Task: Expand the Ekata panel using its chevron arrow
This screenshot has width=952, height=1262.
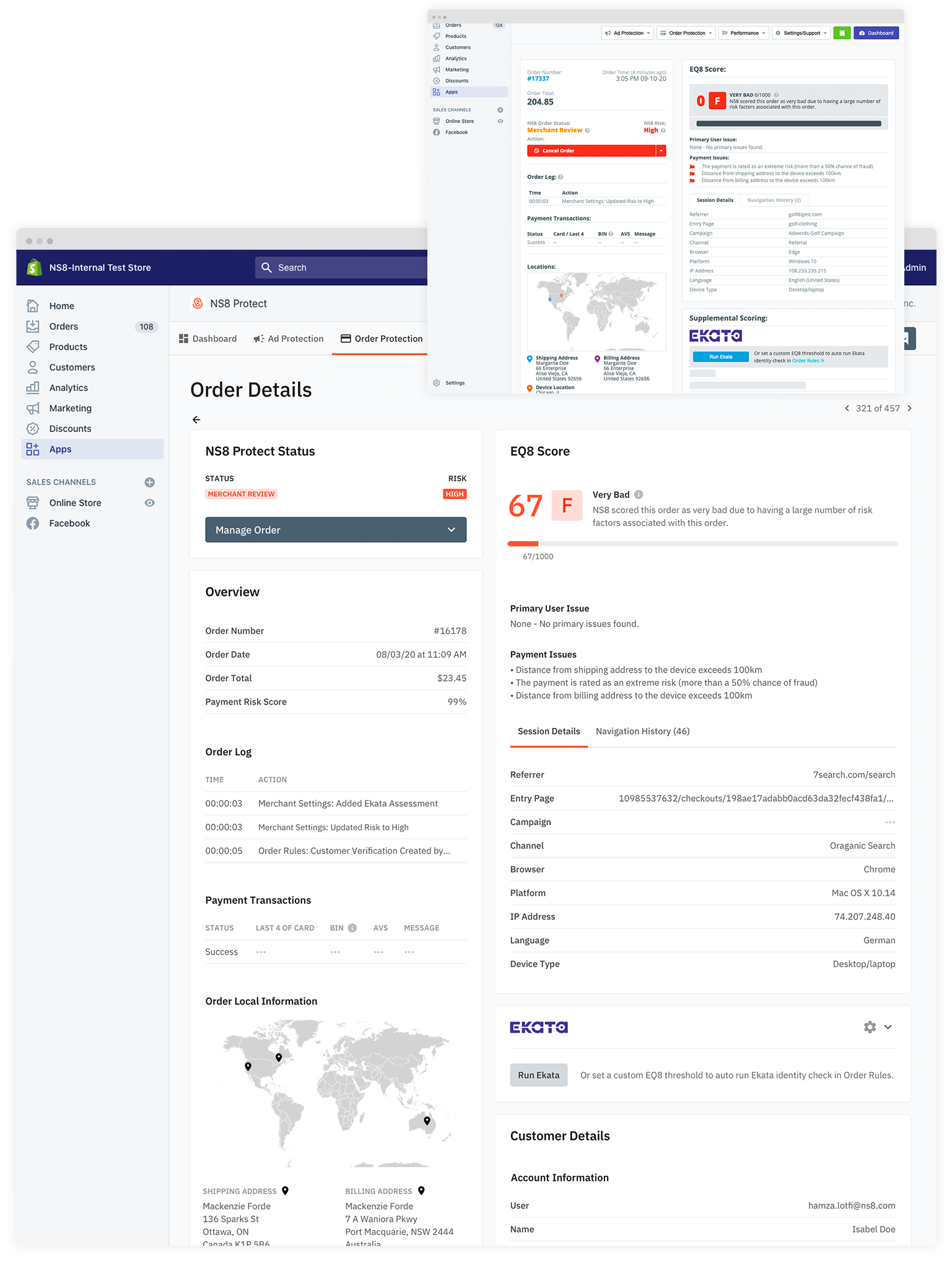Action: (x=888, y=1027)
